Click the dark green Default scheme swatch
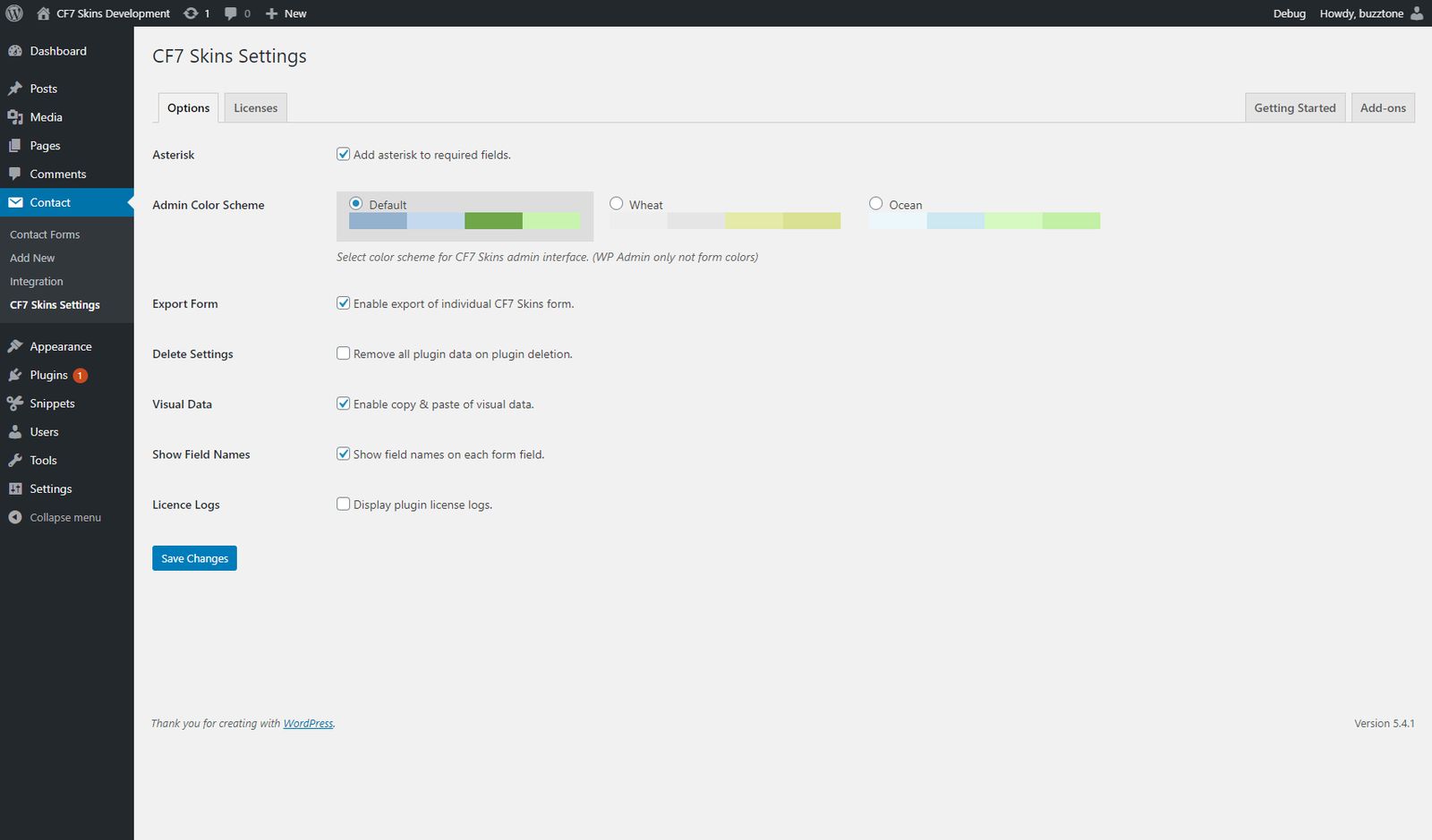Screen dimensions: 1432x840 [x=493, y=221]
